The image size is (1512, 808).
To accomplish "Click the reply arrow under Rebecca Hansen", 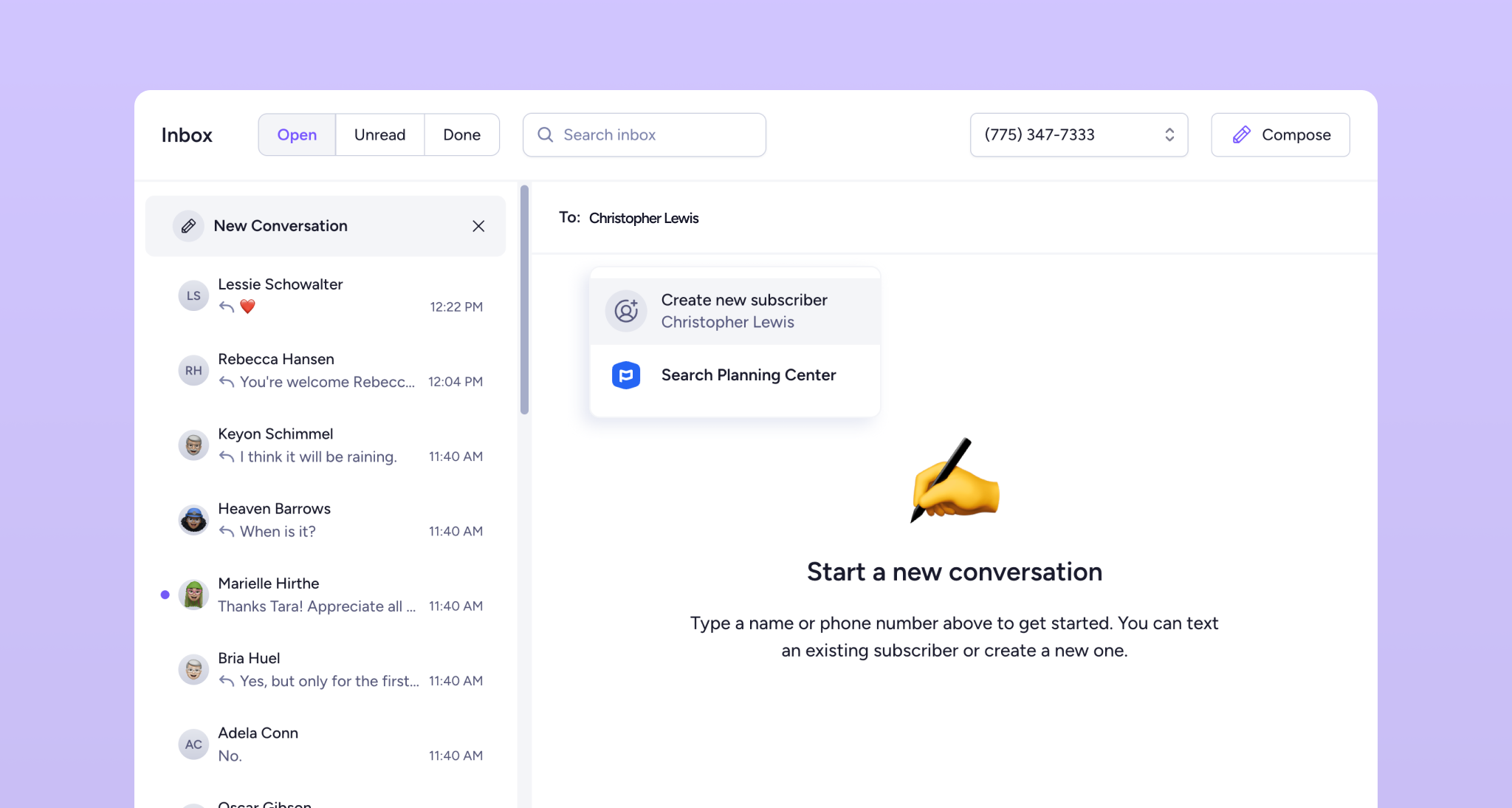I will click(227, 382).
